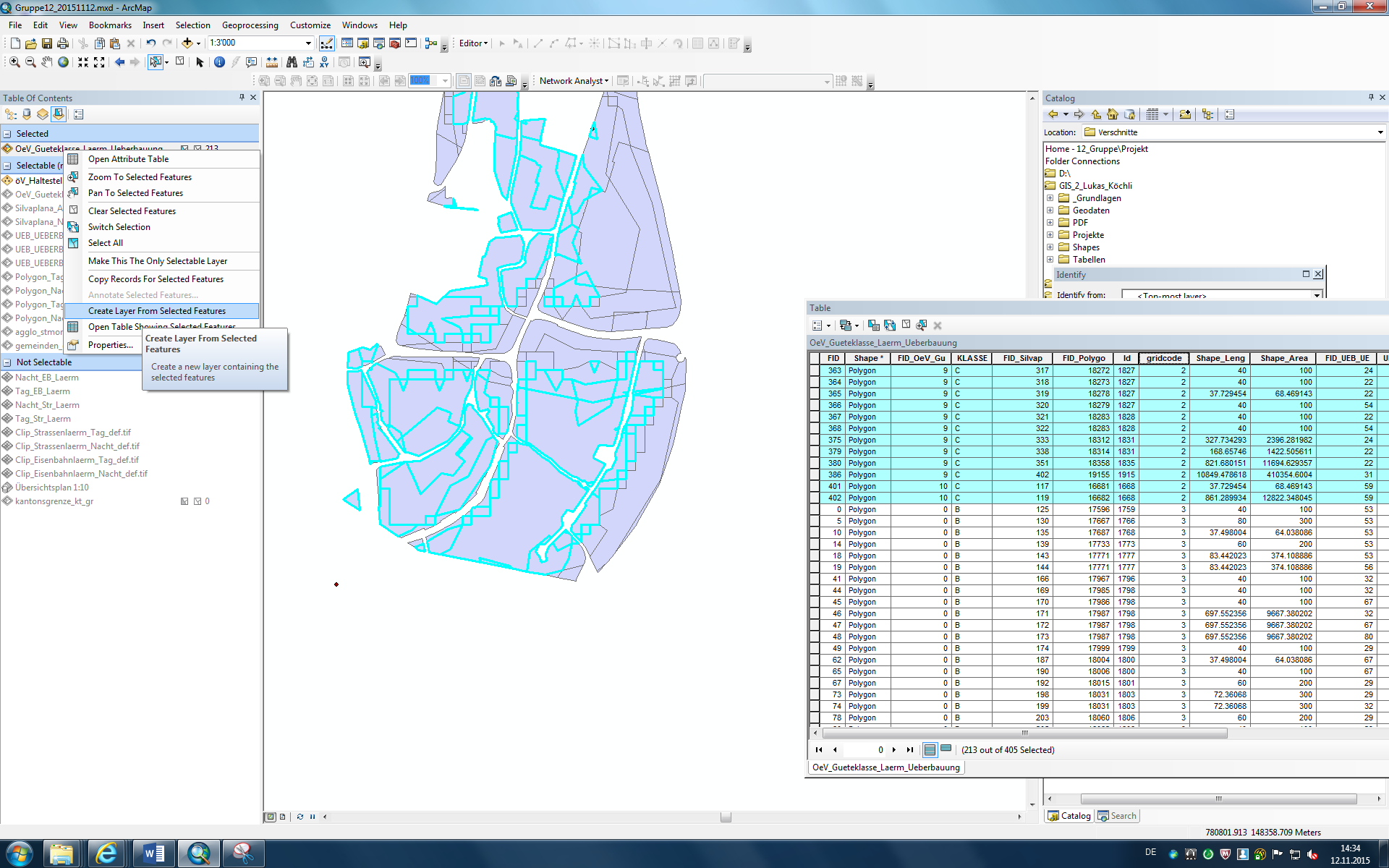This screenshot has height=868, width=1389.
Task: Click clear selection toggle for kantonsgrenze_kt_gr
Action: [197, 501]
